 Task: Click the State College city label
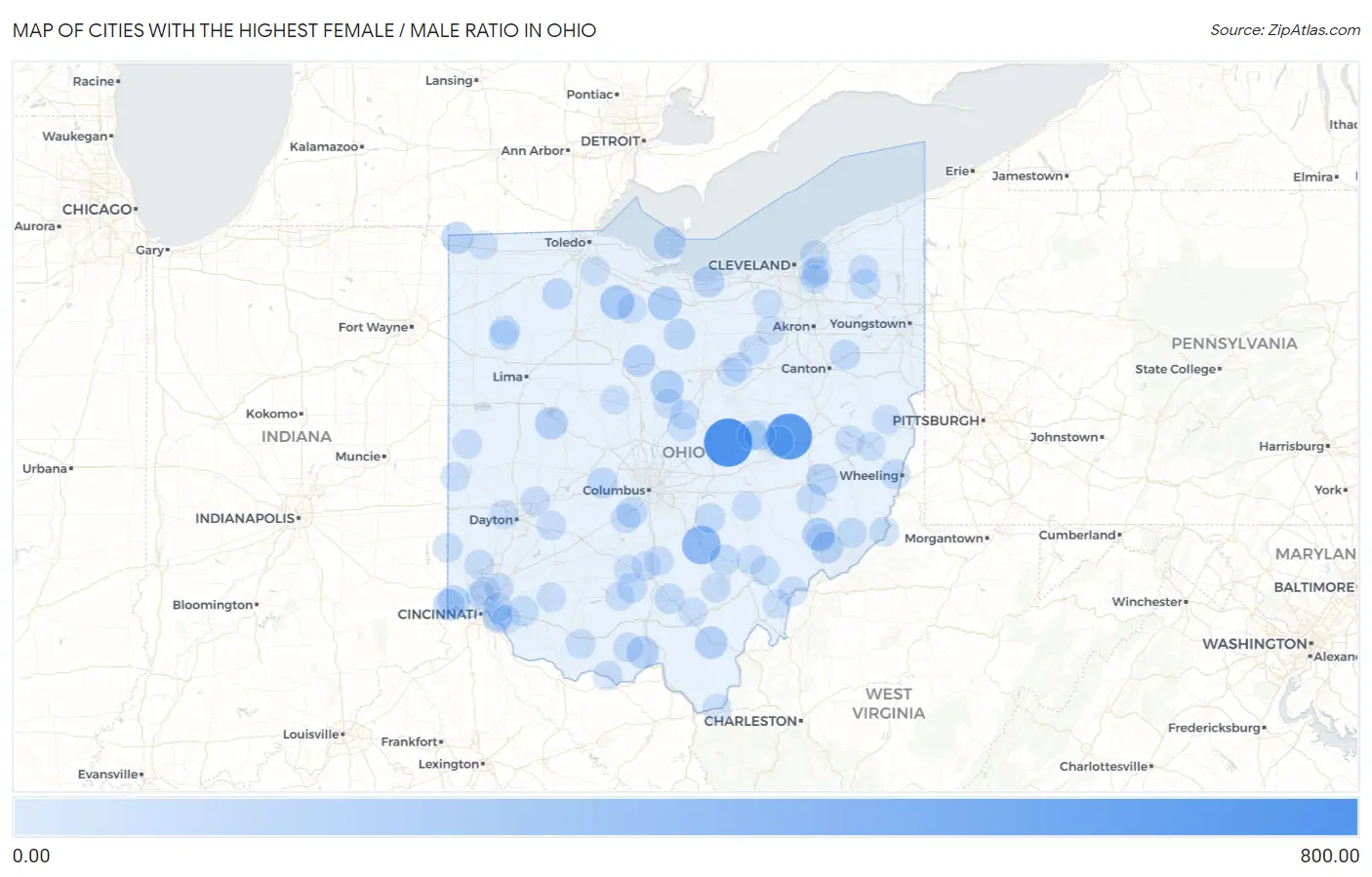pos(1176,370)
